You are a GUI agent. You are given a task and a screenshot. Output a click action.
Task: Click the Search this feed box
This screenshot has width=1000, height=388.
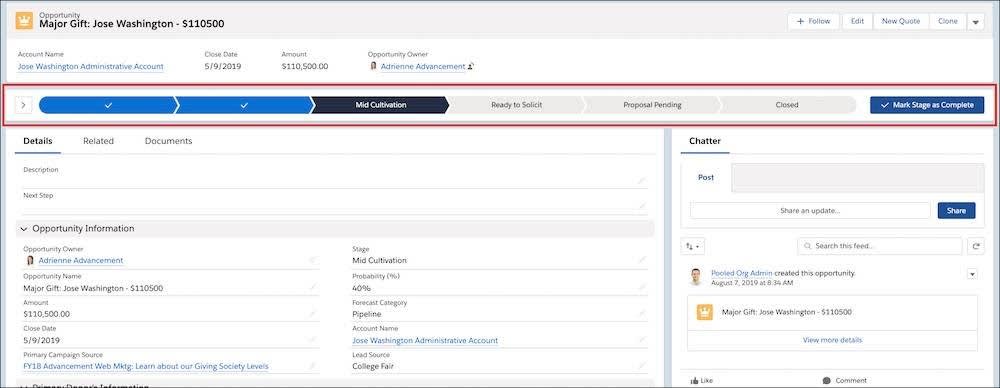click(x=879, y=246)
